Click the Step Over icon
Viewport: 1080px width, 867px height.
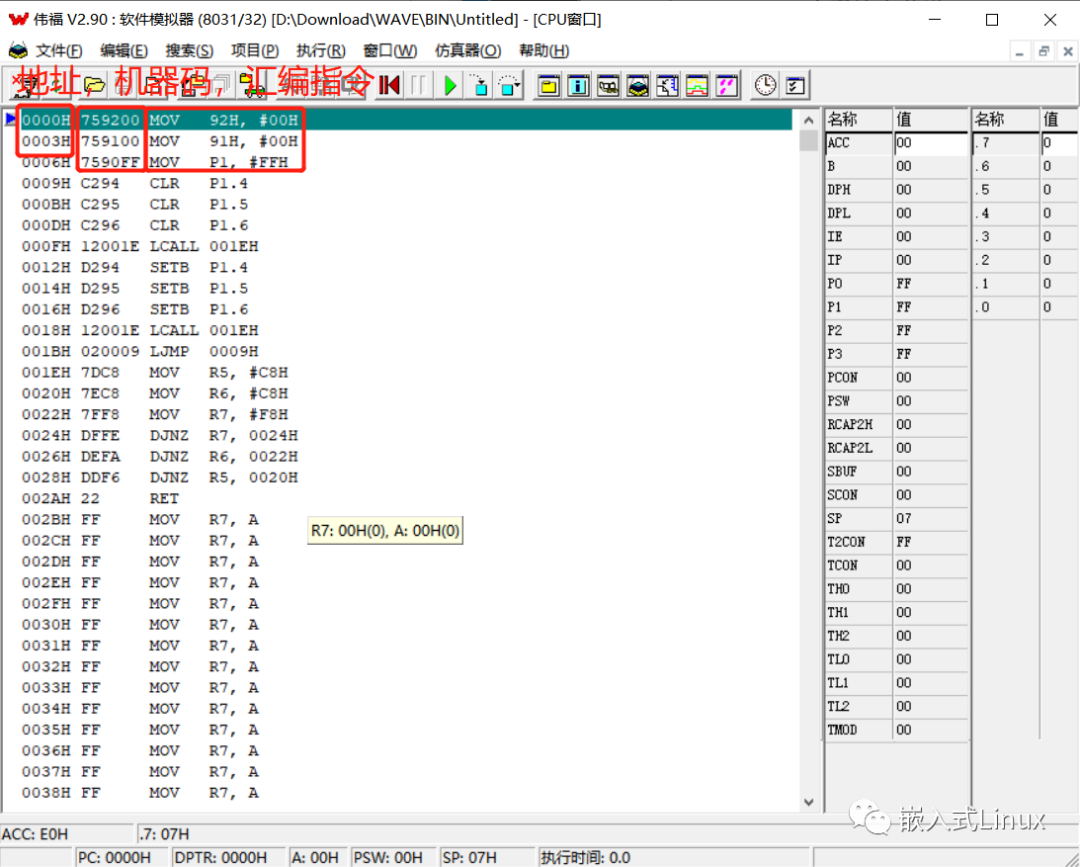click(509, 85)
